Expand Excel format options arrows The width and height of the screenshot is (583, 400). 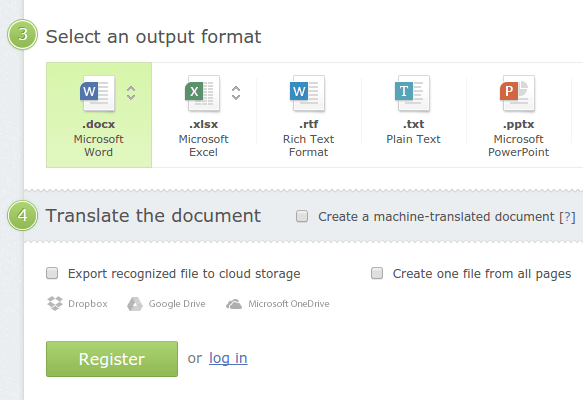coord(236,93)
